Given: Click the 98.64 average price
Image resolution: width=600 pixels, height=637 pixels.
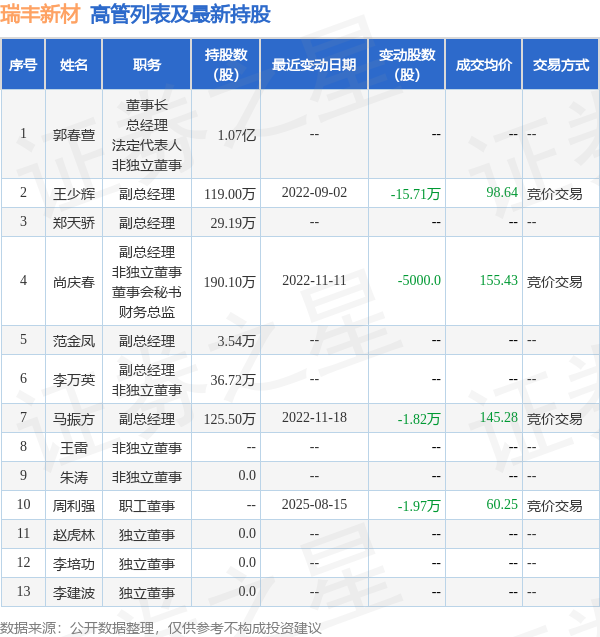Looking at the screenshot, I should click(502, 192).
